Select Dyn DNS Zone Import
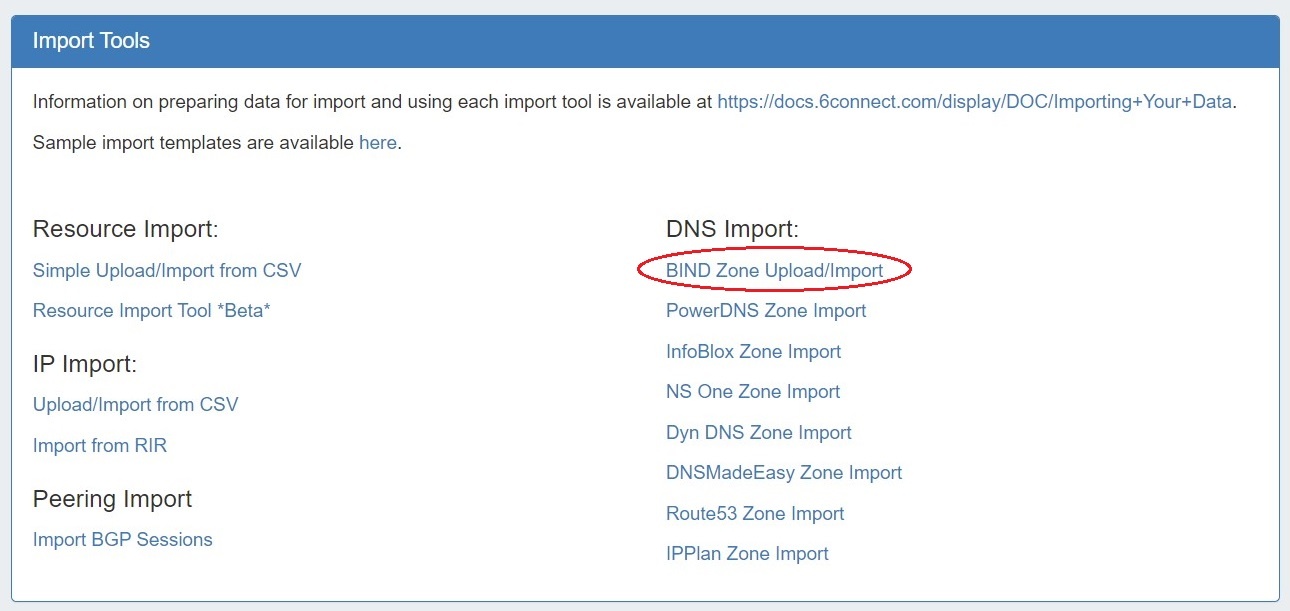 click(x=759, y=432)
